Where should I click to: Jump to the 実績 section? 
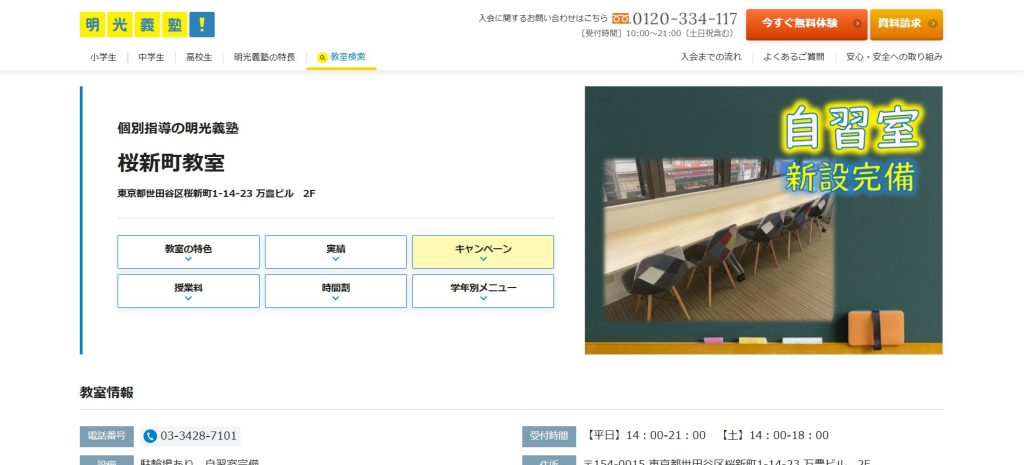coord(336,252)
